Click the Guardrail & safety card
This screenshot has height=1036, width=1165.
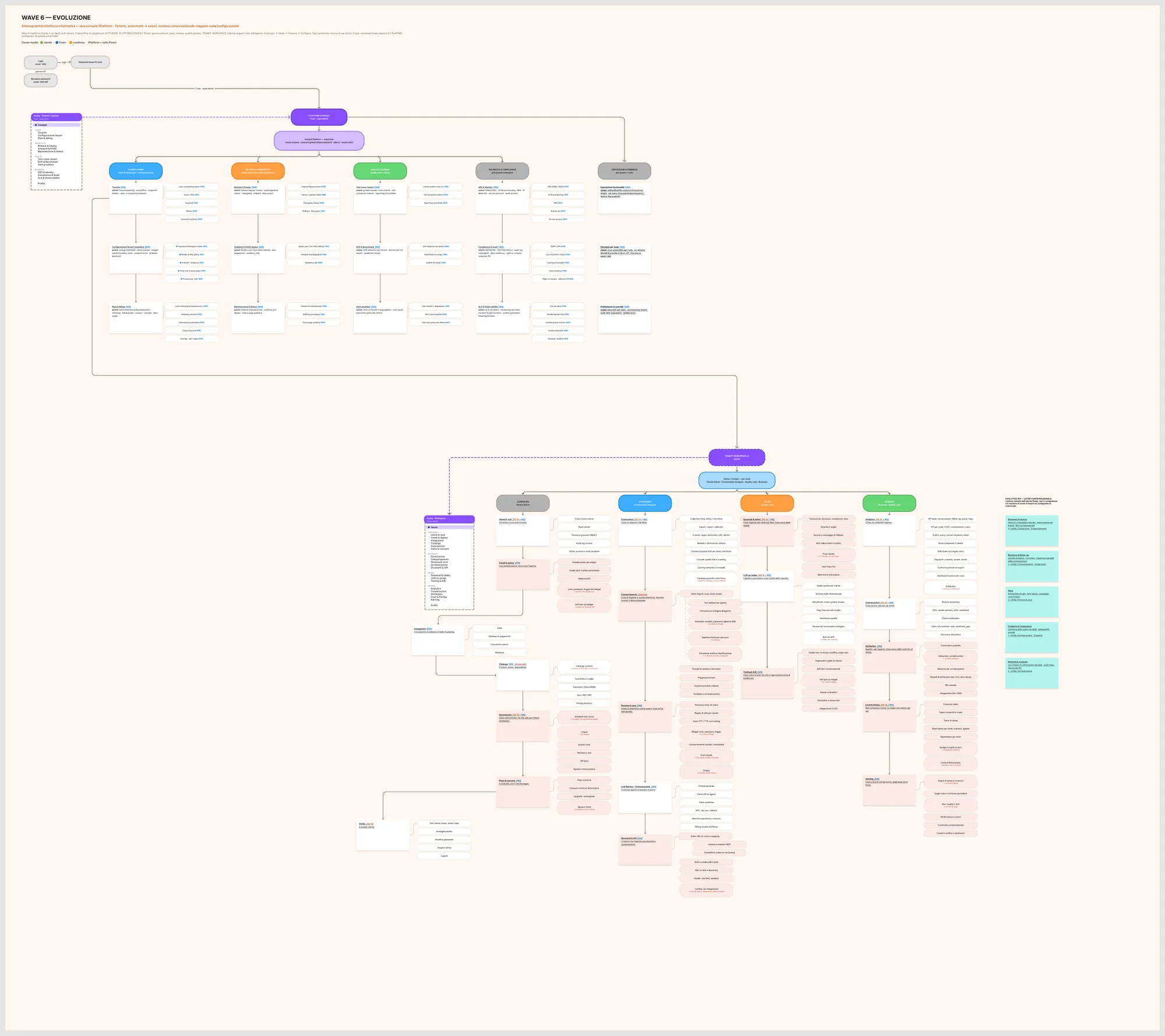767,531
